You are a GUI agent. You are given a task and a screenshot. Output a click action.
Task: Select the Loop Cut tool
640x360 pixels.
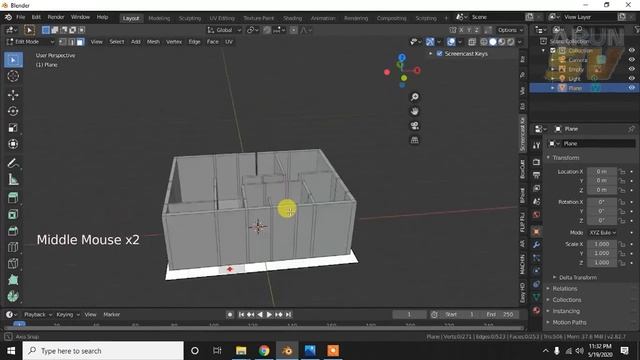coord(13,247)
